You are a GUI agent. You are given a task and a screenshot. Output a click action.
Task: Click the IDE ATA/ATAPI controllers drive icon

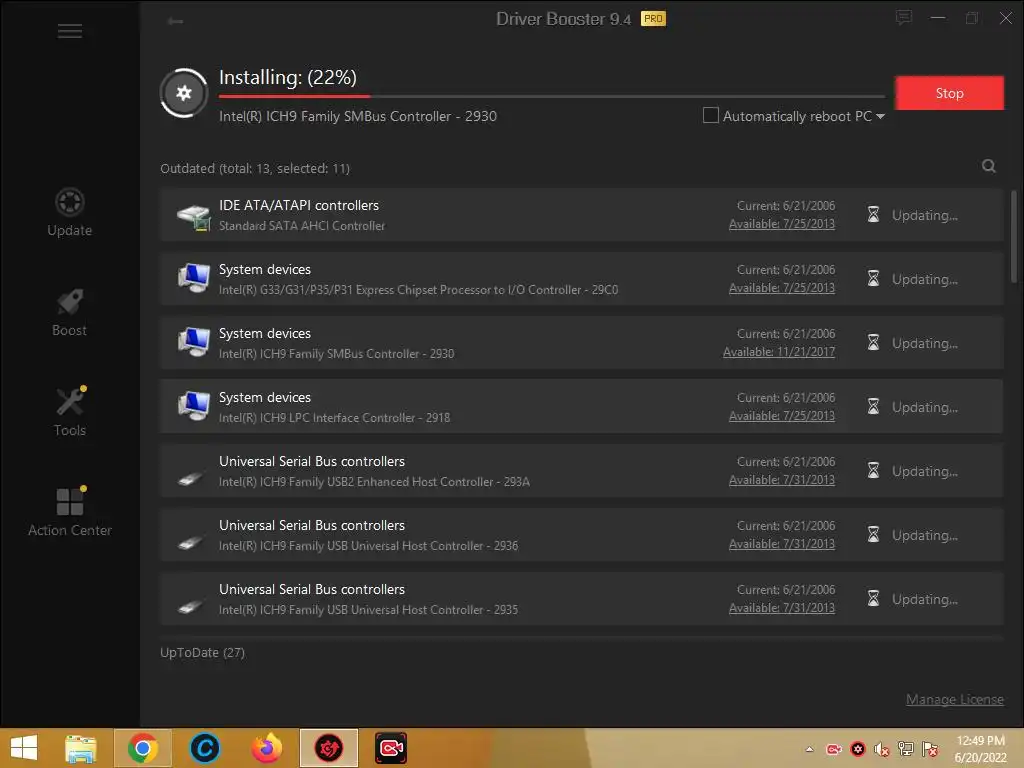(194, 217)
